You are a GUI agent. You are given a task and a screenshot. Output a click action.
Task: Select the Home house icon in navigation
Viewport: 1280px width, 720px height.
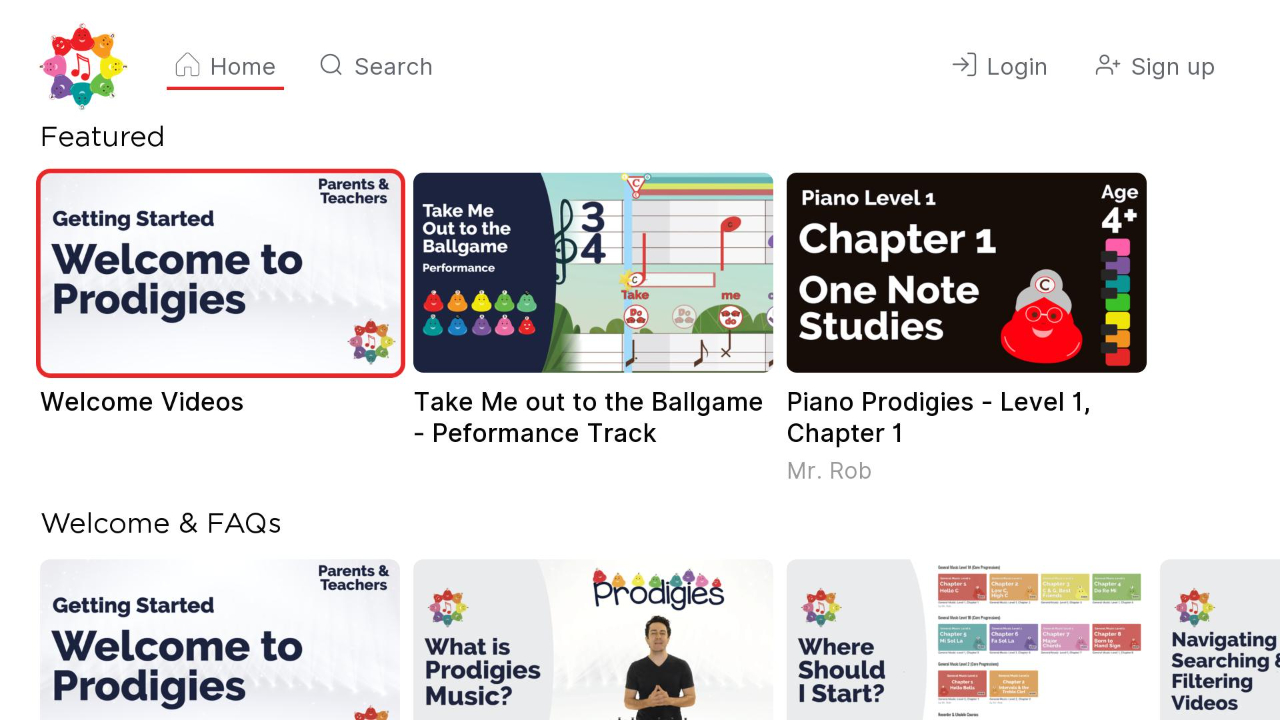pos(187,64)
